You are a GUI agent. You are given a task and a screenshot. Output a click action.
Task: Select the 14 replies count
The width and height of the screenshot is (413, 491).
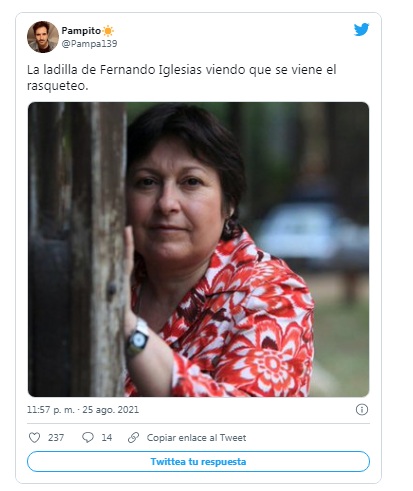pos(107,437)
